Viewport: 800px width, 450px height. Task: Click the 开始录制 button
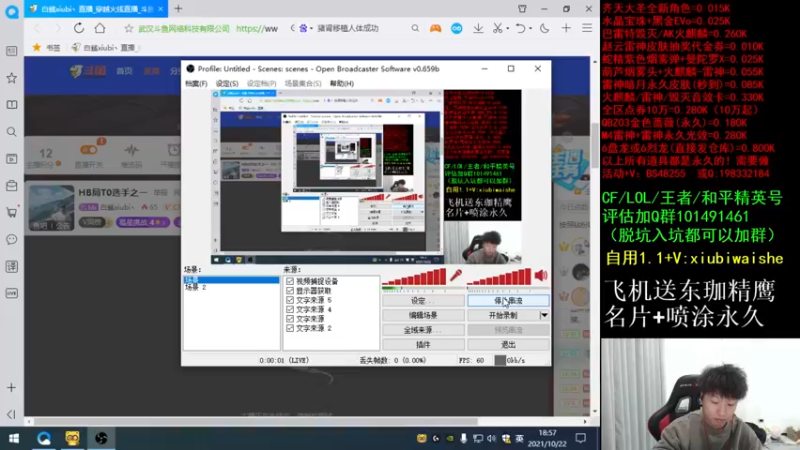point(503,315)
